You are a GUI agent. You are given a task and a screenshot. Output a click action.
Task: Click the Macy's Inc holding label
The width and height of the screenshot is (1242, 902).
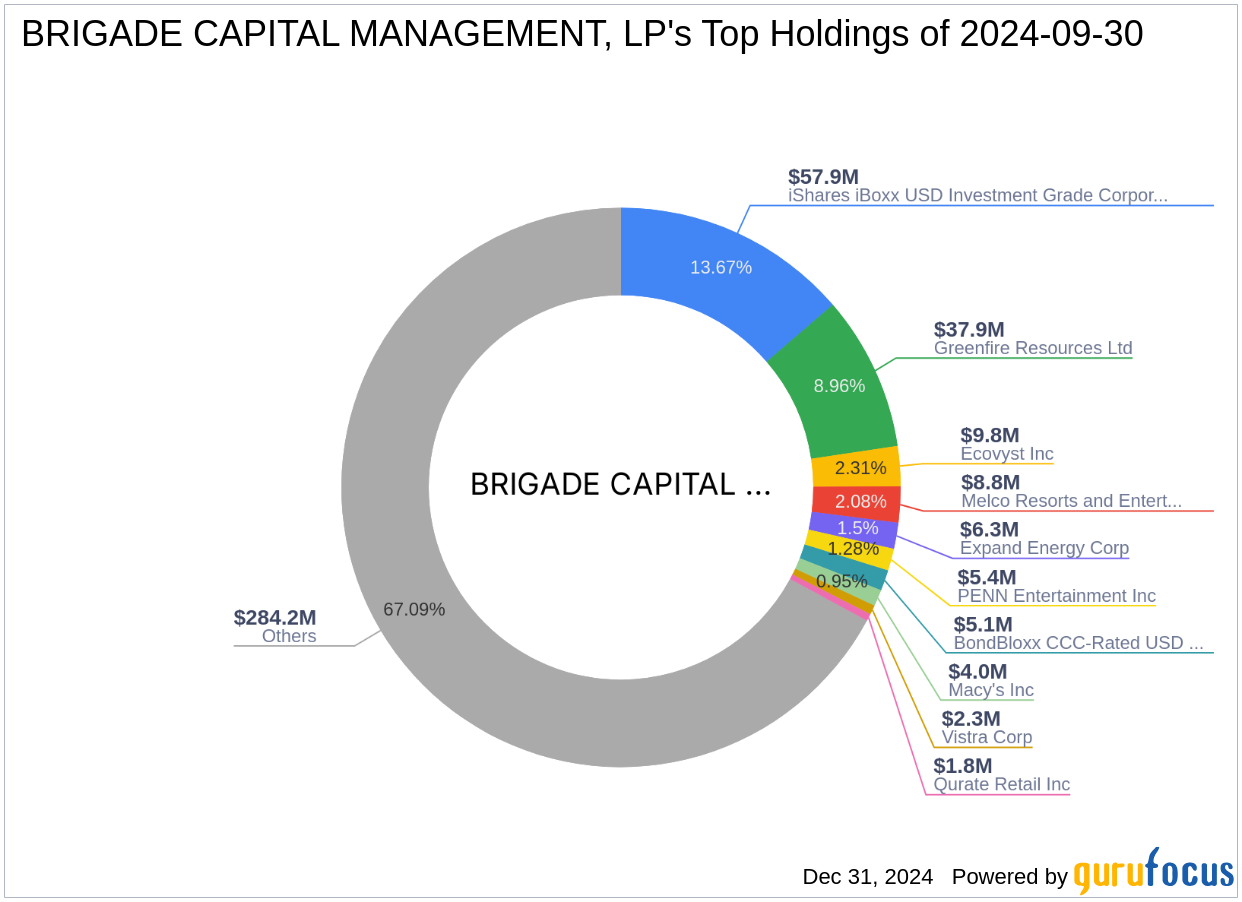point(991,690)
